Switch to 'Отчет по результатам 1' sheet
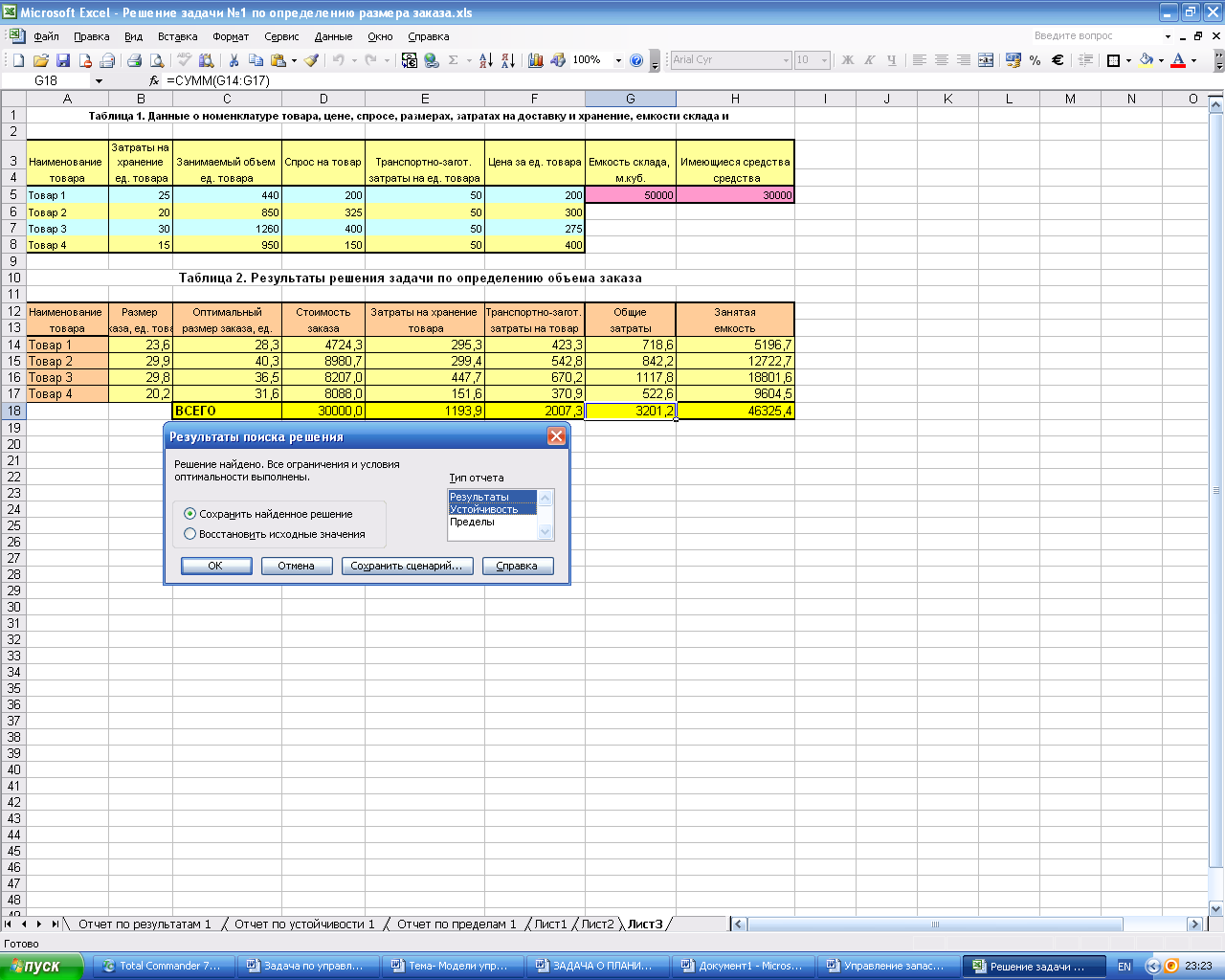 coord(145,924)
